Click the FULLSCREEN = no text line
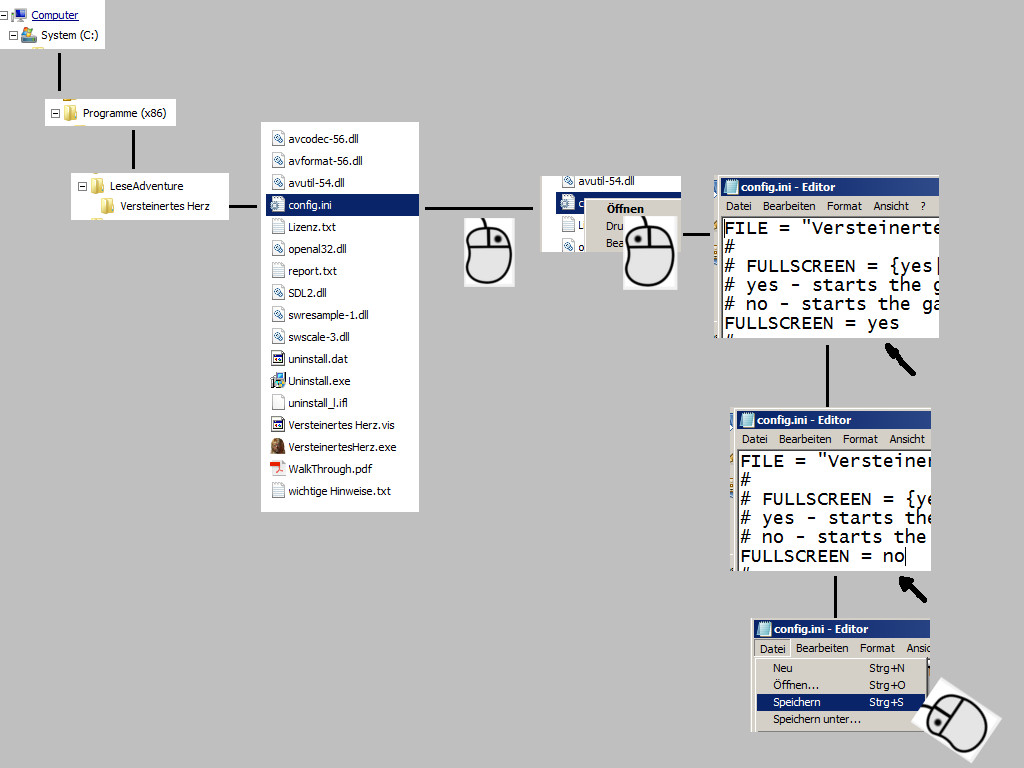This screenshot has height=768, width=1024. [x=822, y=556]
